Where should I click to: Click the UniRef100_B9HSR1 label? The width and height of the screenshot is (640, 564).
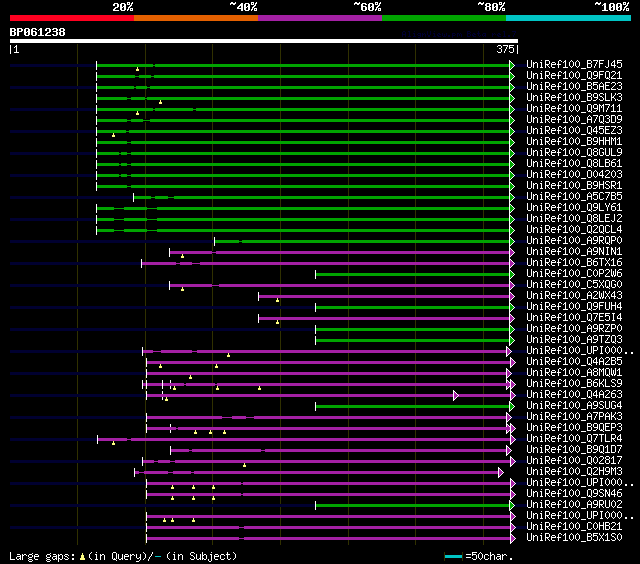point(574,186)
